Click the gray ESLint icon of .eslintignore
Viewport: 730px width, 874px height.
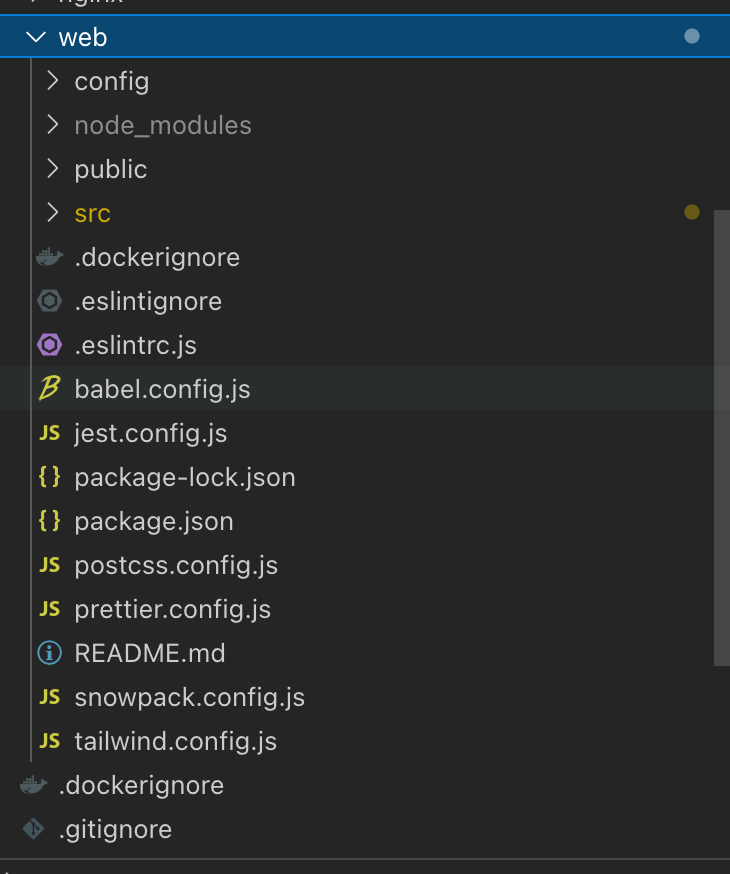click(49, 301)
